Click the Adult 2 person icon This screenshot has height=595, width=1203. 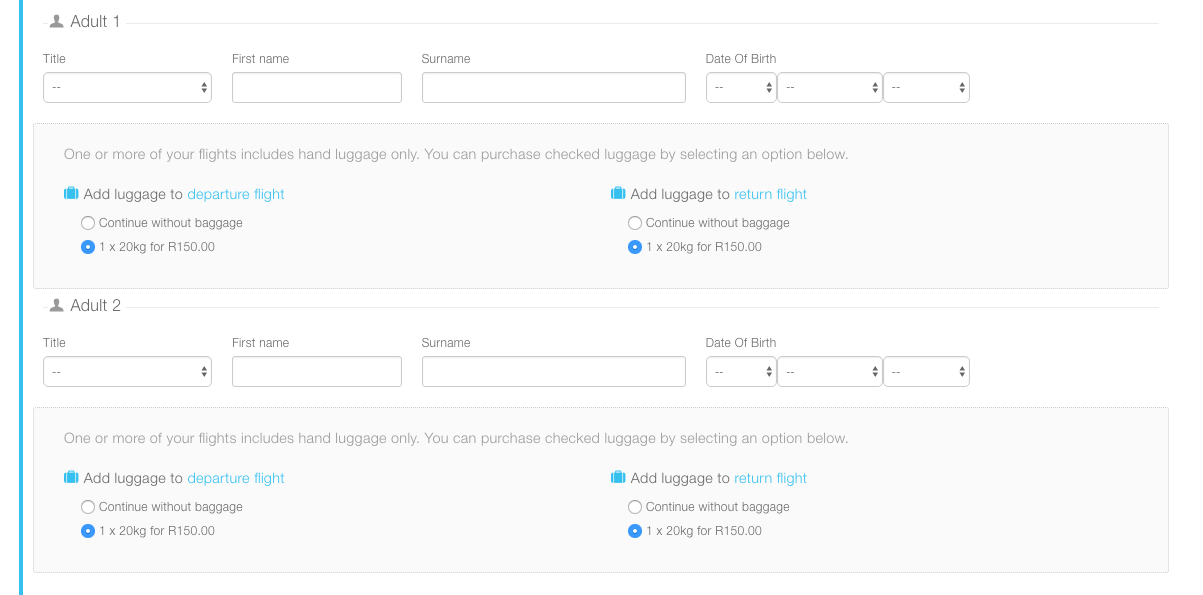coord(56,306)
